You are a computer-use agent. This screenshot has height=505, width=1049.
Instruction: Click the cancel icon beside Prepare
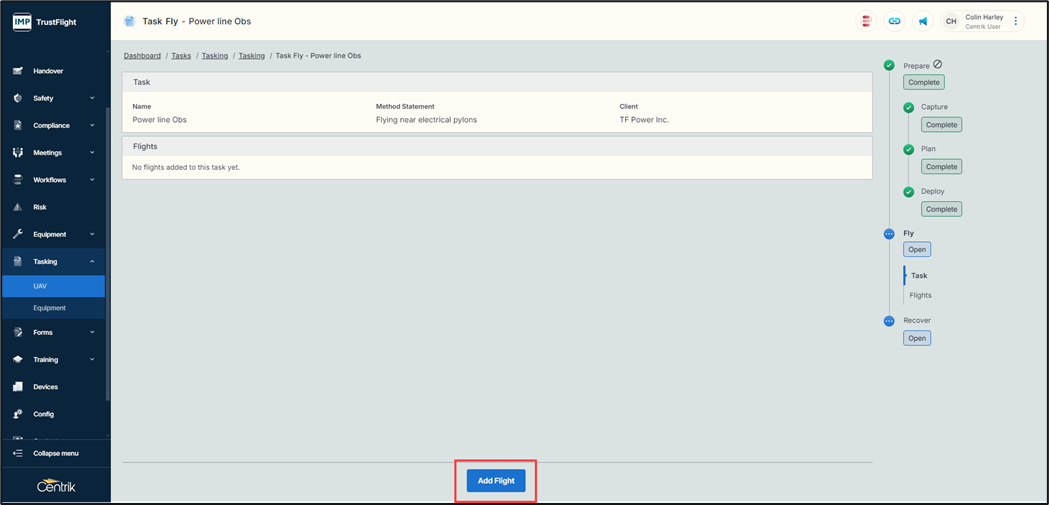pyautogui.click(x=937, y=65)
